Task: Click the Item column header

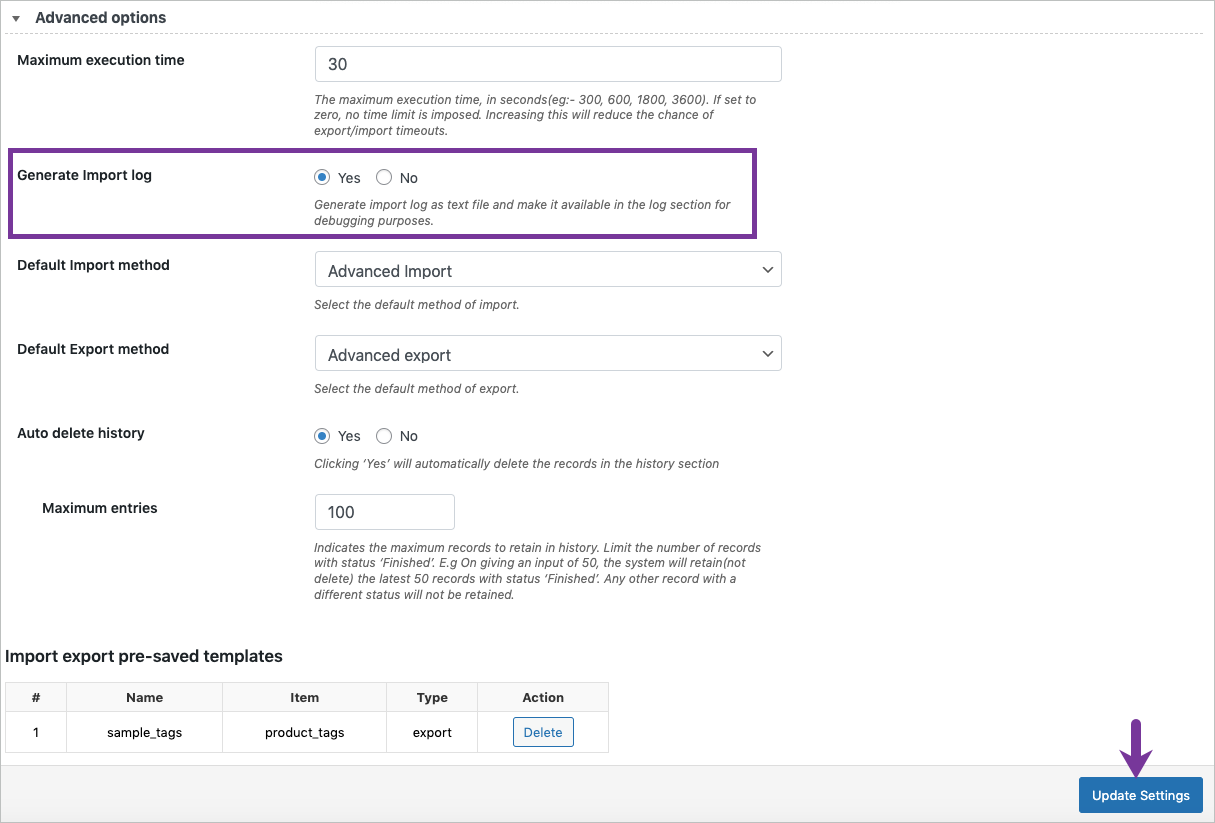Action: click(304, 697)
